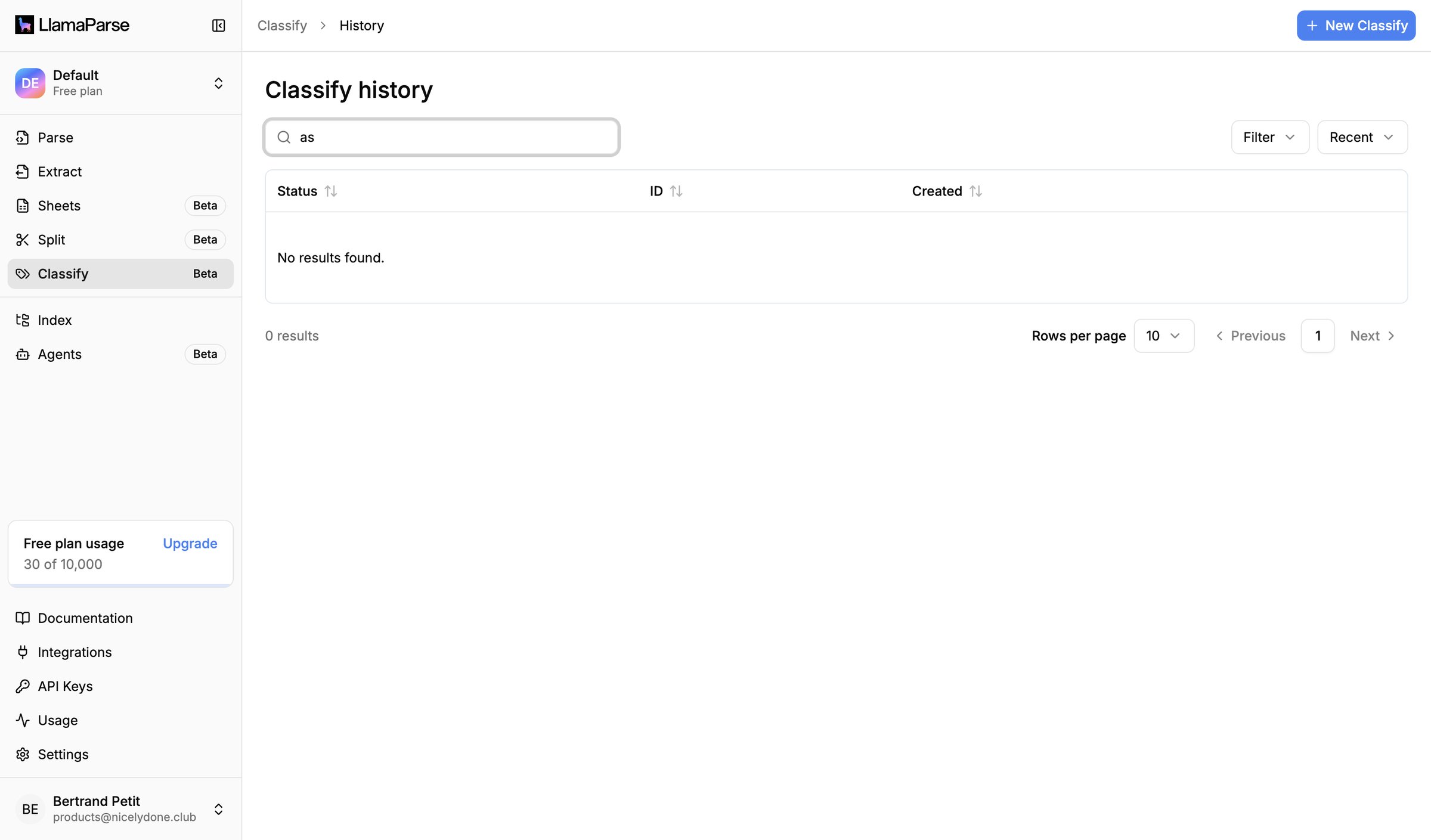The image size is (1431, 840).
Task: Collapse the sidebar with the panel icon
Action: [218, 26]
